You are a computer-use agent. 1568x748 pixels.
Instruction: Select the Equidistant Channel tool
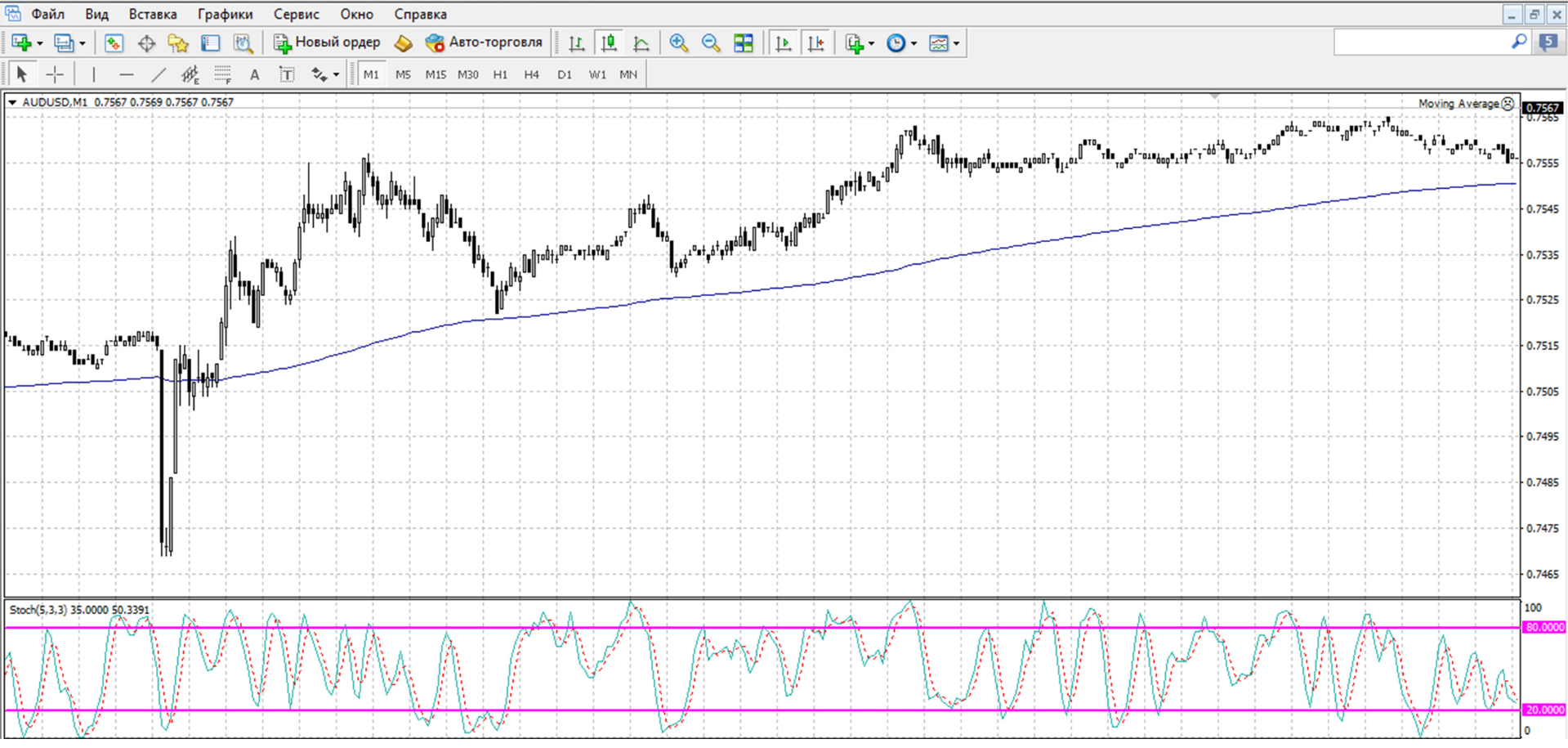[190, 74]
